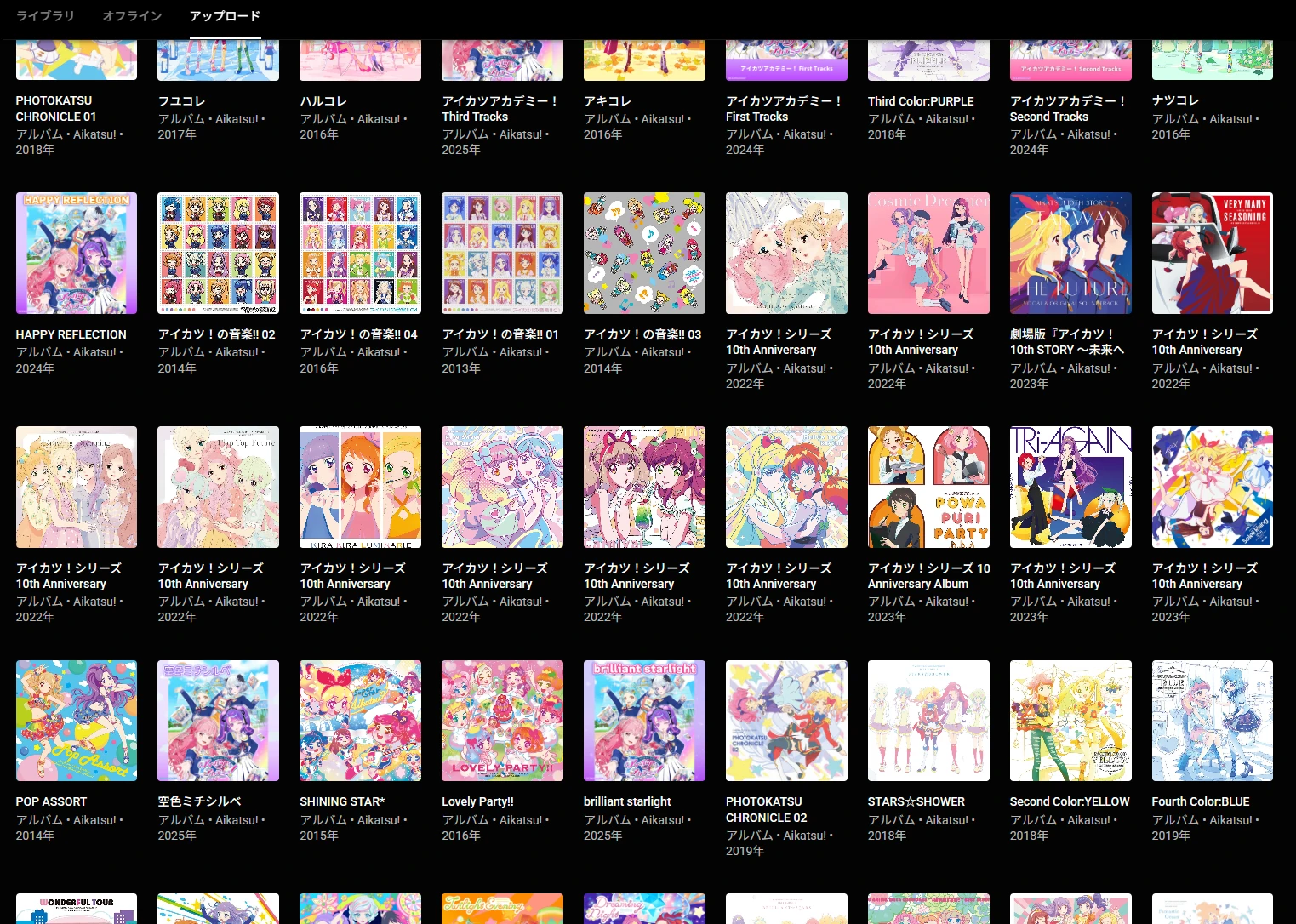Open the HAPPY REFLECTION album cover
This screenshot has width=1296, height=924.
(77, 254)
